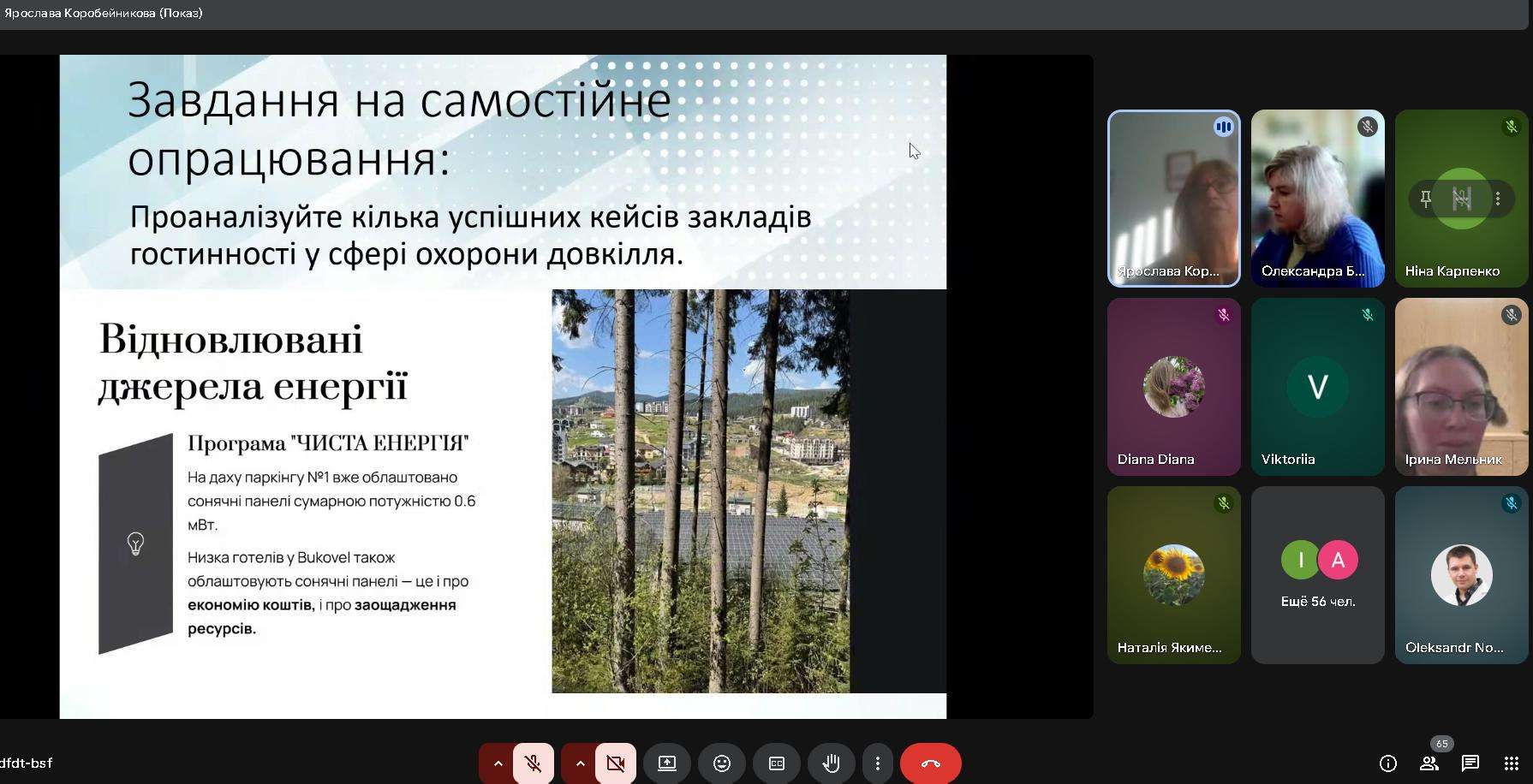
Task: Click Viktoriia's V avatar
Action: click(1317, 387)
